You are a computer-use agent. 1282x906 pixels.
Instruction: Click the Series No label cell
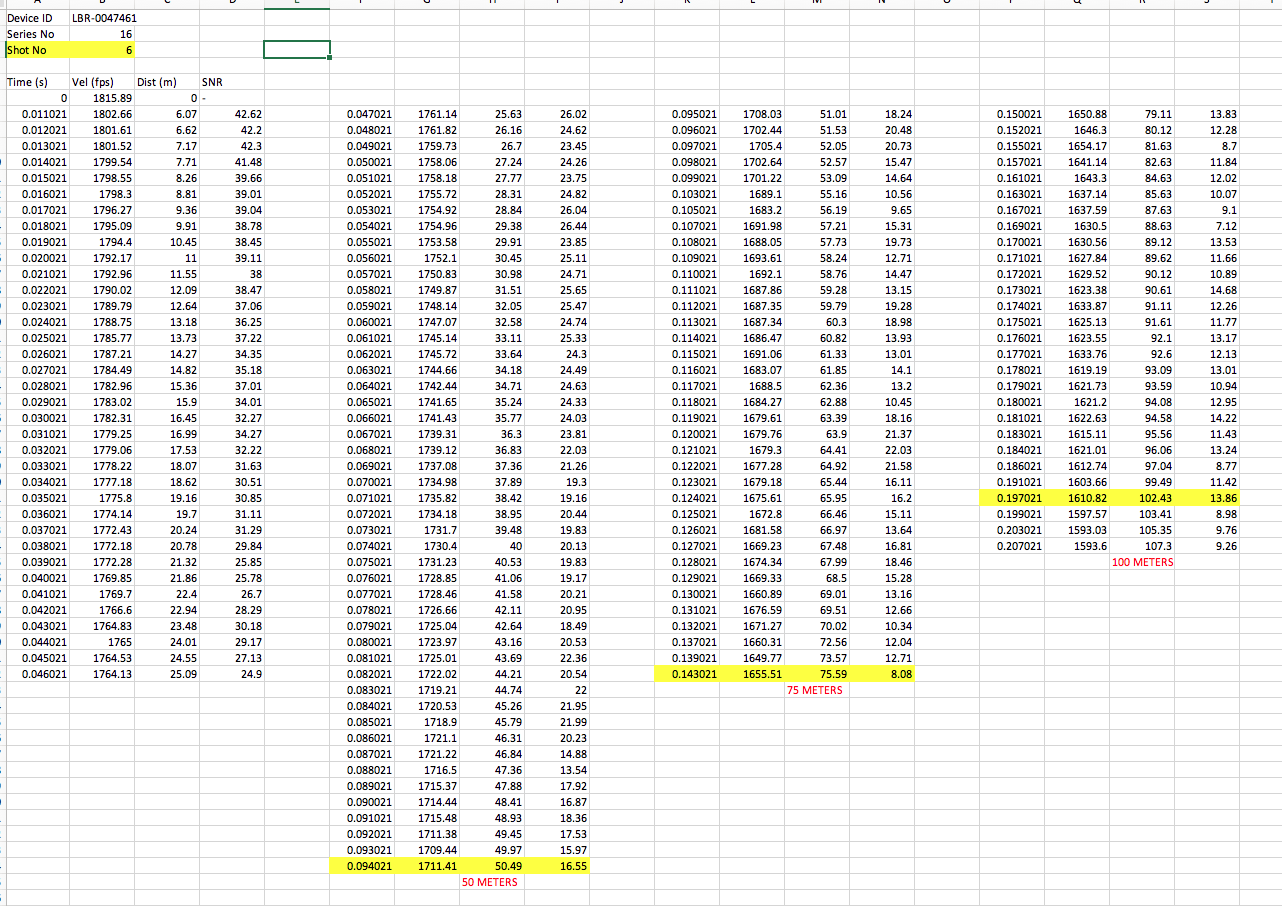pos(30,34)
